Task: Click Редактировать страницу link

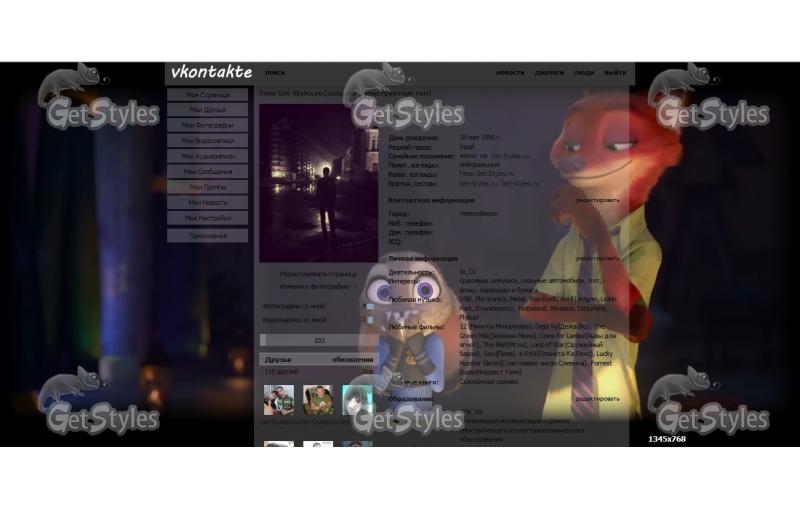Action: tap(318, 274)
